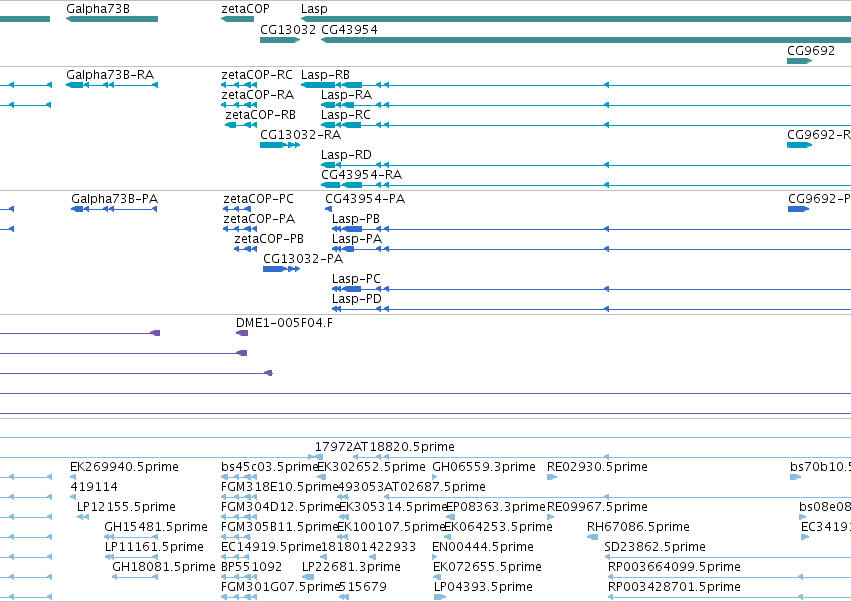Image resolution: width=851 pixels, height=602 pixels.
Task: Select the BP551092 EST label
Action: pos(252,567)
